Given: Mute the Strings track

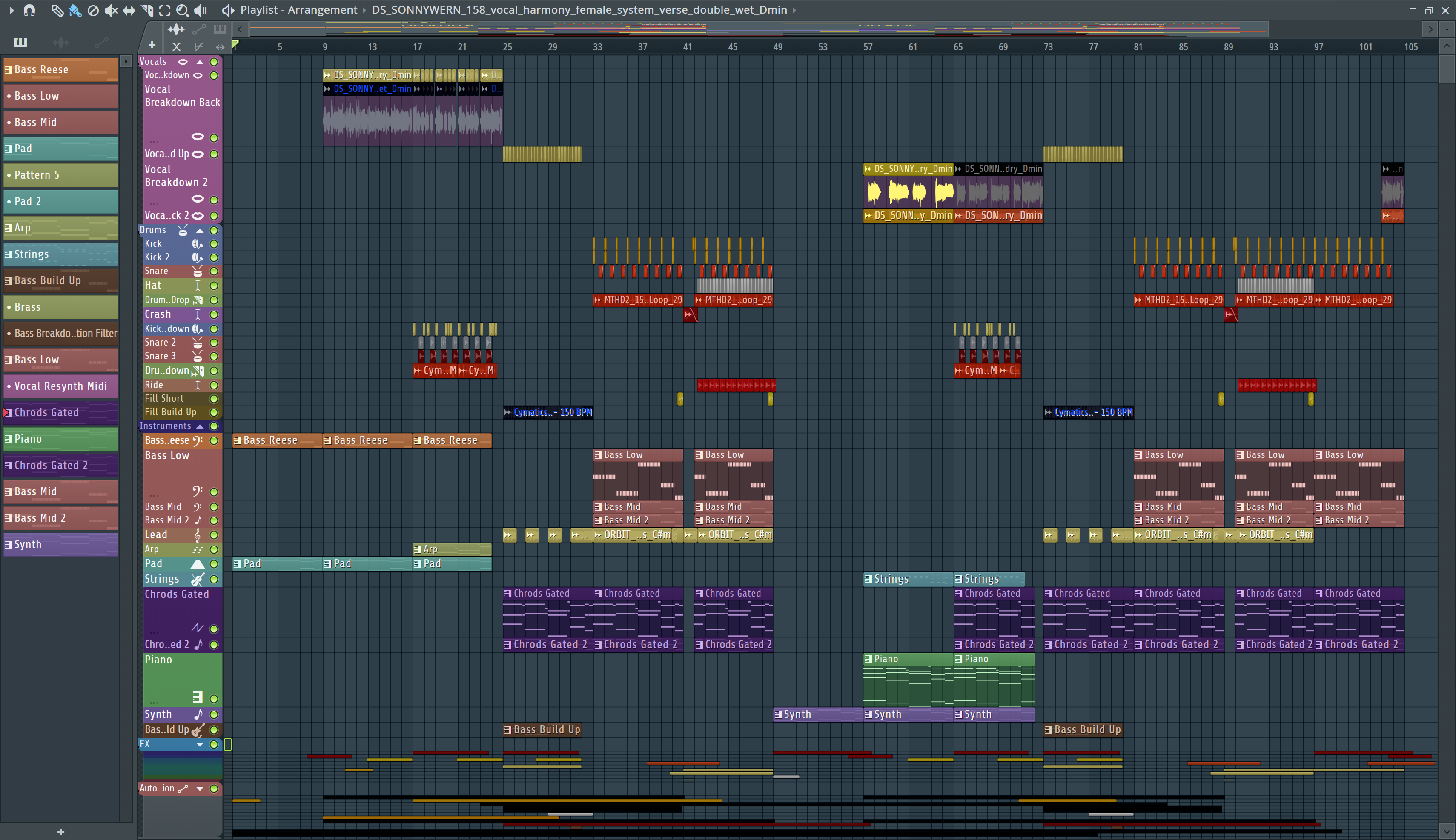Looking at the screenshot, I should [x=214, y=579].
